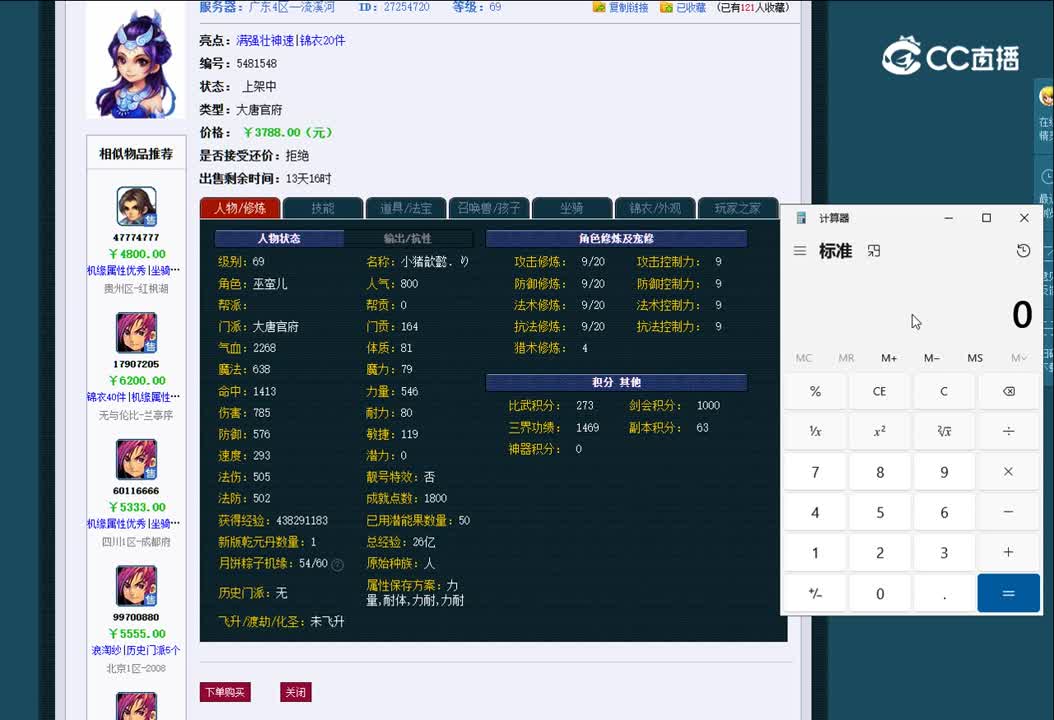Click the 浪淘纱|历史门派6个 link
Image resolution: width=1054 pixels, height=720 pixels.
pyautogui.click(x=136, y=650)
